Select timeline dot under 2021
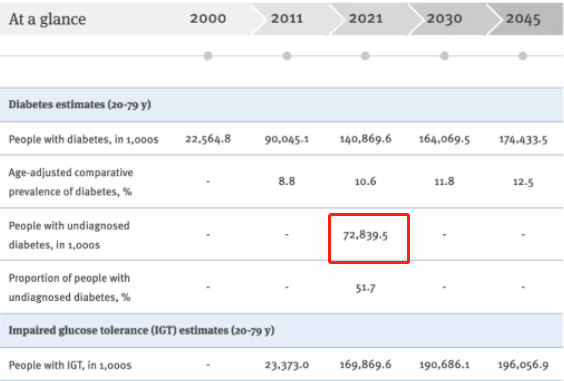 click(365, 56)
